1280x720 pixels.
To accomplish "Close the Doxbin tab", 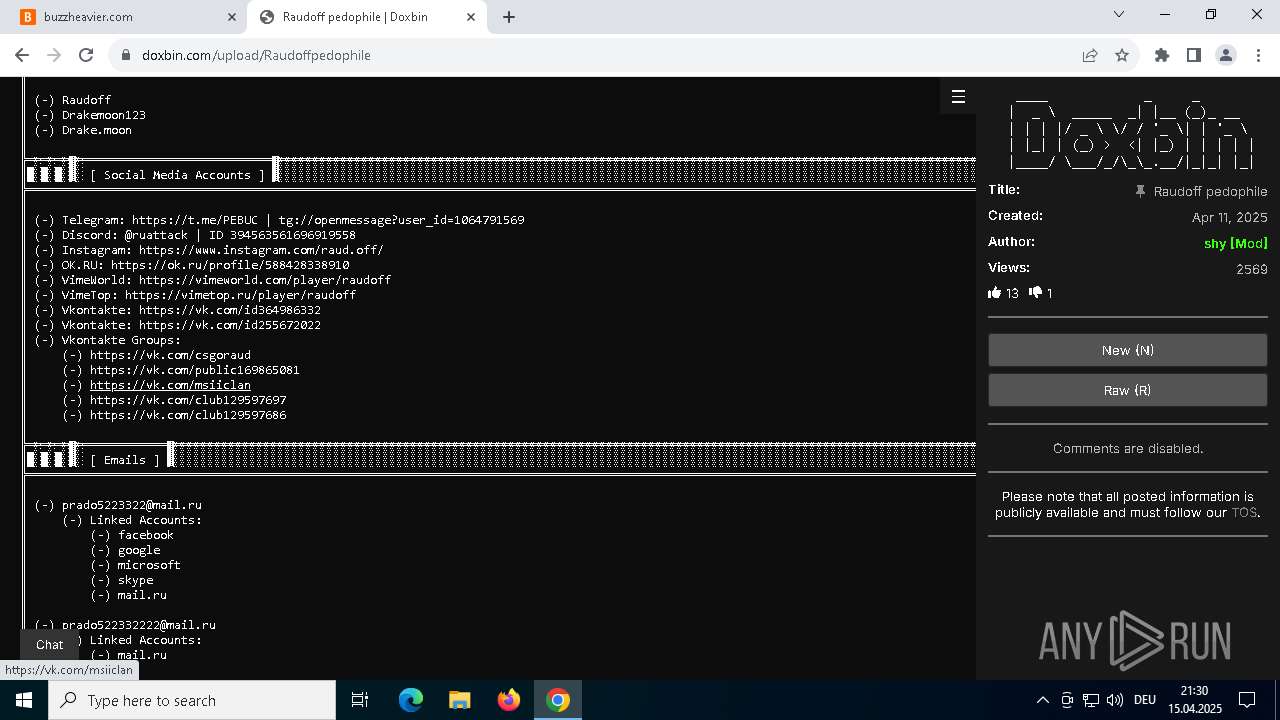I will click(472, 17).
